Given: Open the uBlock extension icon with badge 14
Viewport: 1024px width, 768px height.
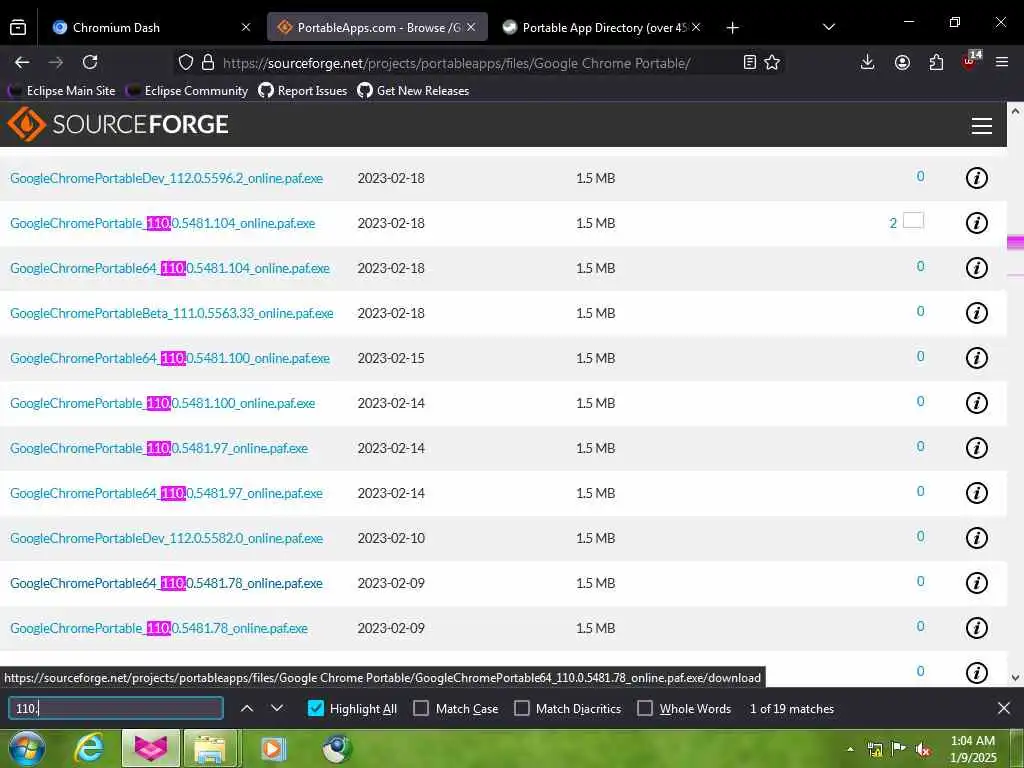Looking at the screenshot, I should pos(970,61).
